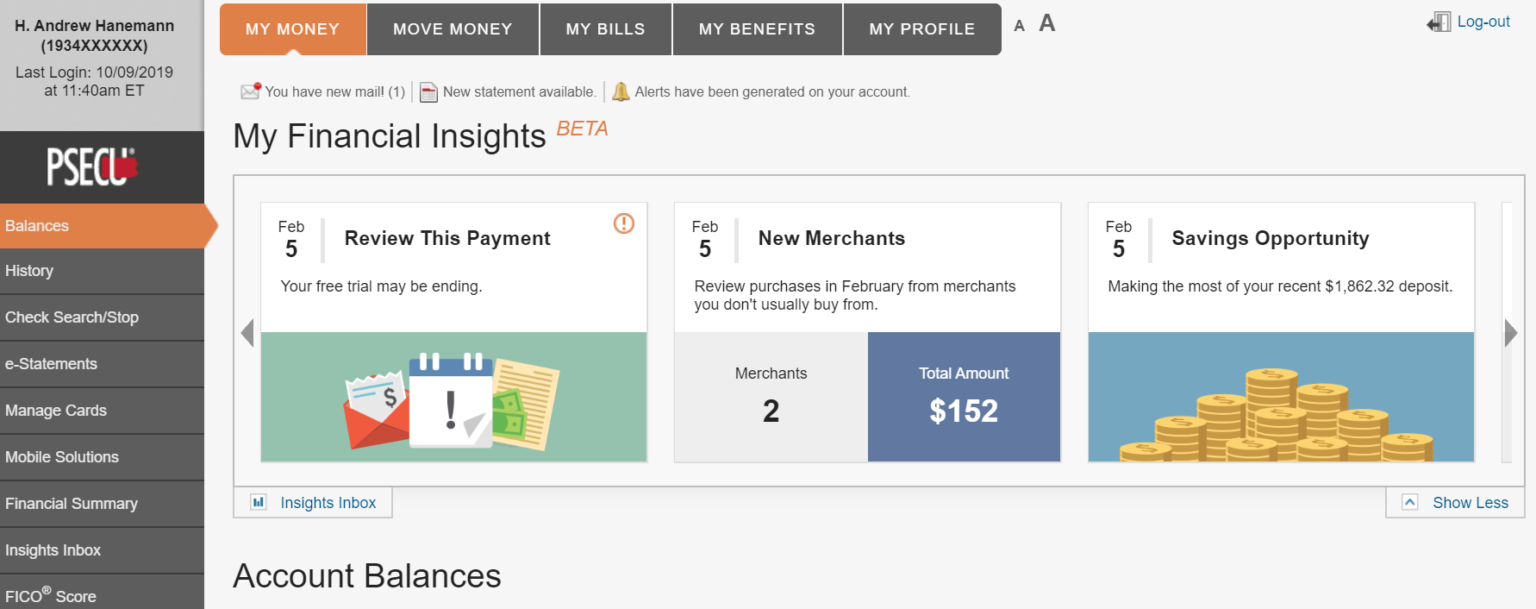Screen dimensions: 1536x609
Task: Click the chart icon beside Insights Inbox
Action: click(x=260, y=503)
